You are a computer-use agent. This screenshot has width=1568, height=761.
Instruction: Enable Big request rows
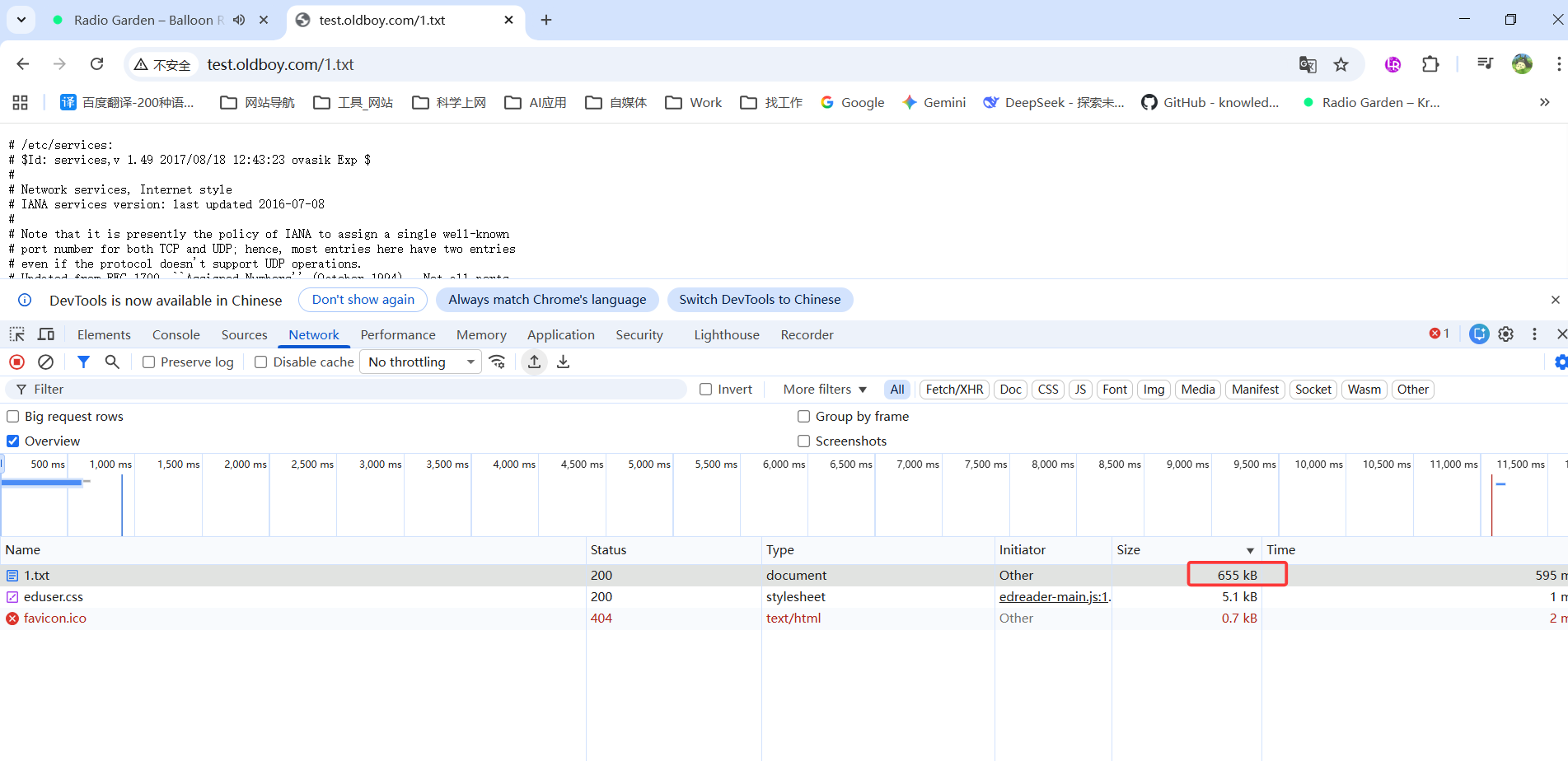coord(13,417)
